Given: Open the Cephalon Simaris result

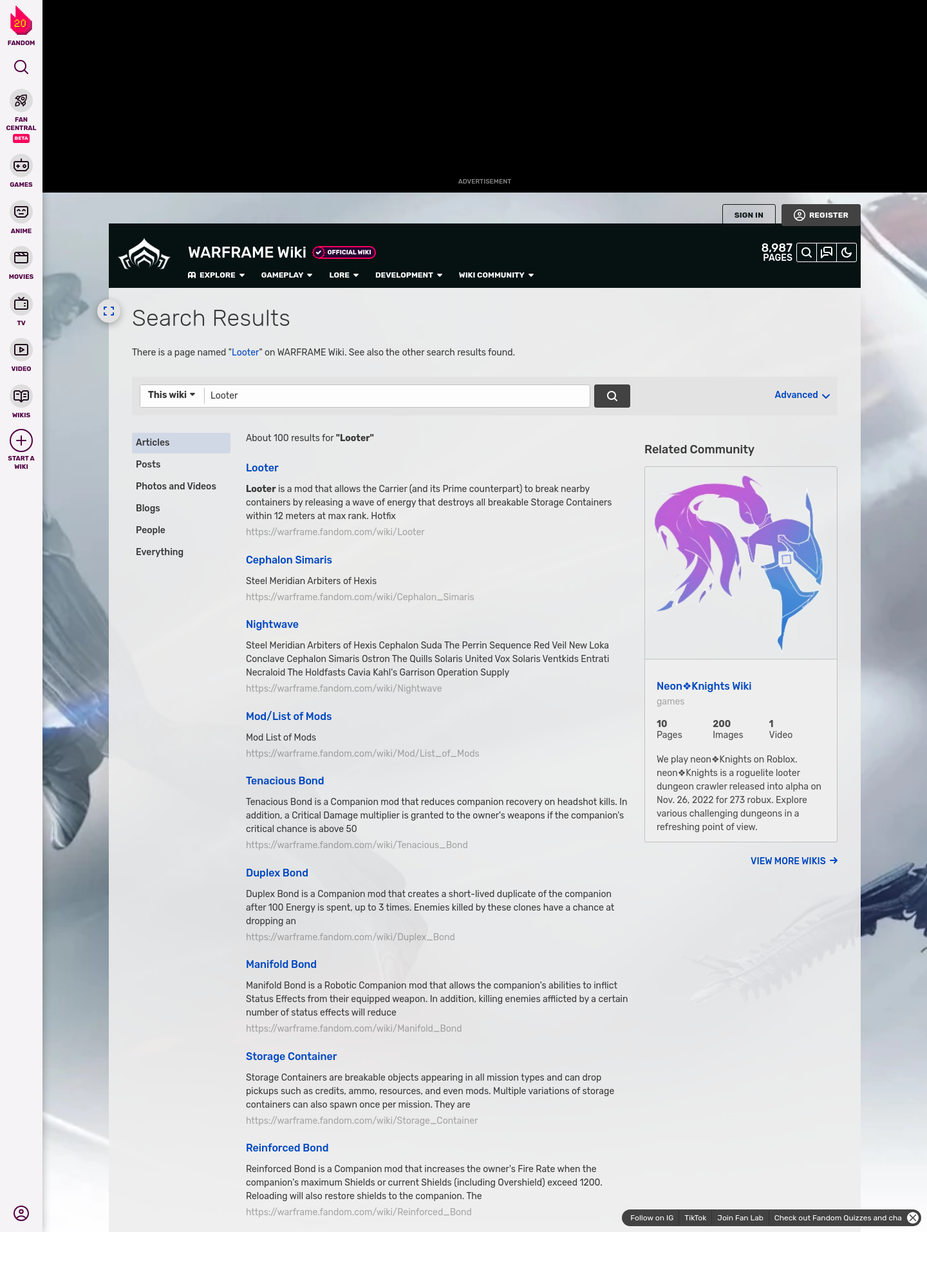Looking at the screenshot, I should pyautogui.click(x=289, y=560).
